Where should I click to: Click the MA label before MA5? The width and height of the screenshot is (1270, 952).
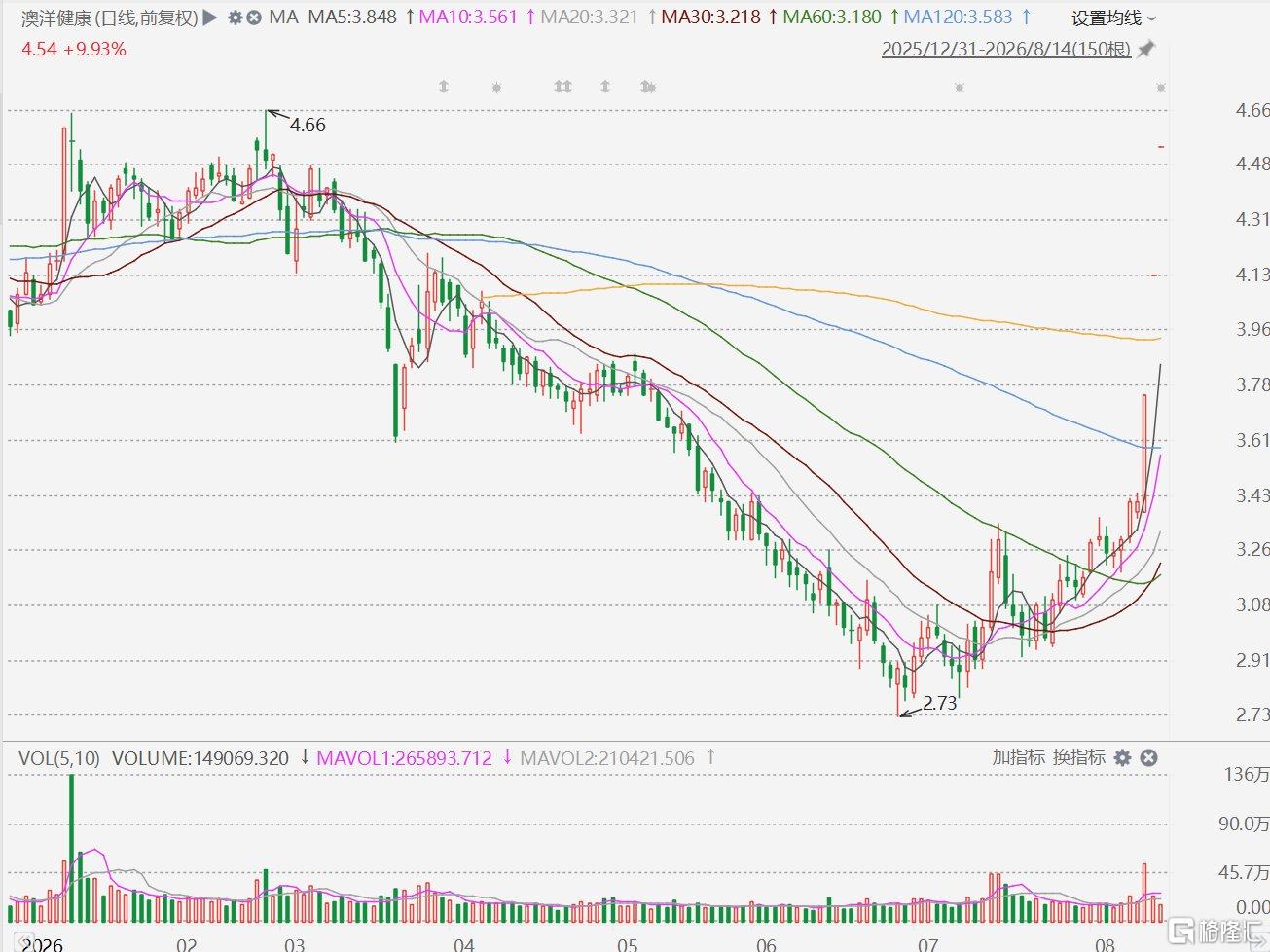tap(283, 18)
